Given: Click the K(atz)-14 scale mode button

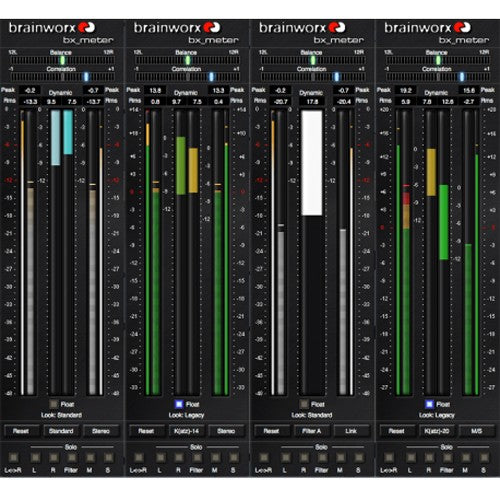Looking at the screenshot, I should tap(187, 431).
